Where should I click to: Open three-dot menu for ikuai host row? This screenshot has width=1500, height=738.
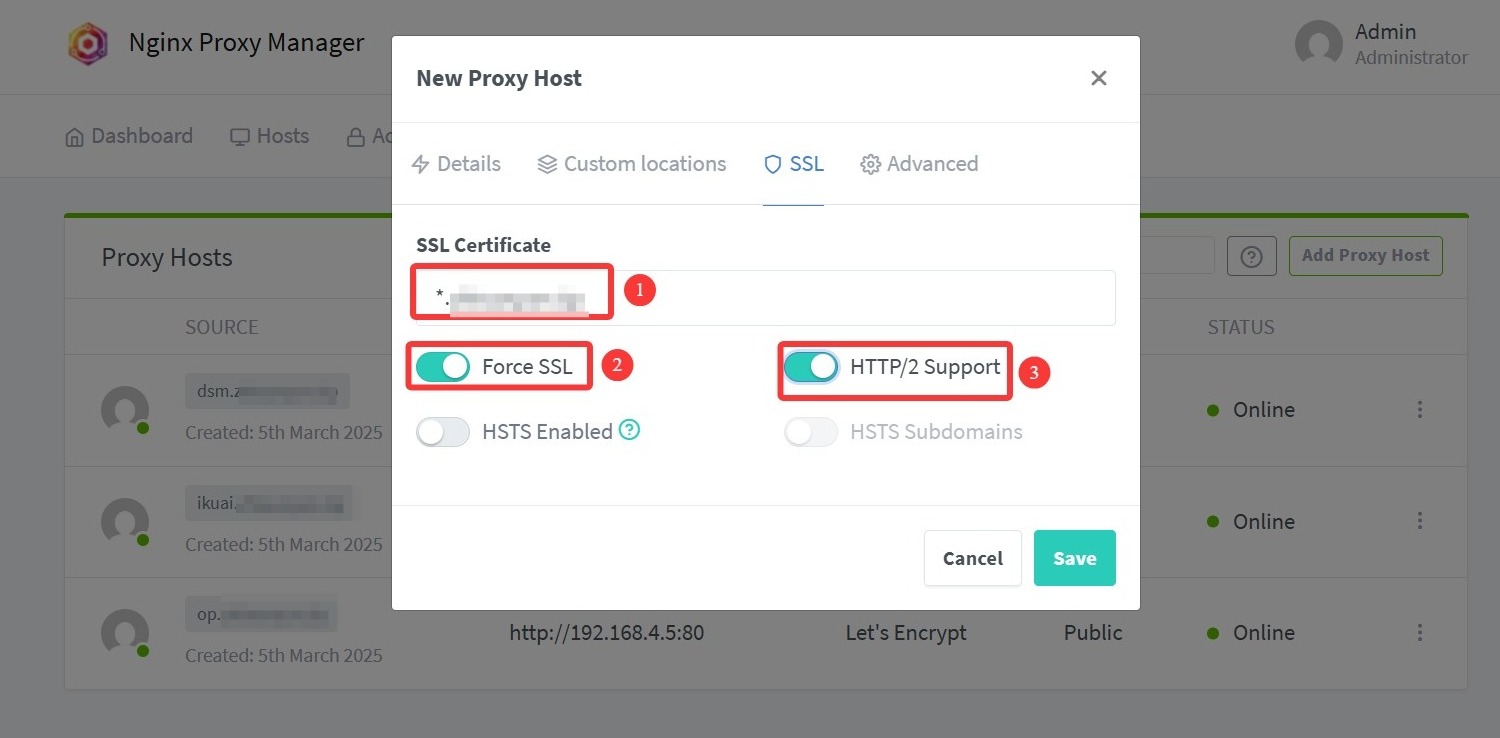pos(1419,521)
